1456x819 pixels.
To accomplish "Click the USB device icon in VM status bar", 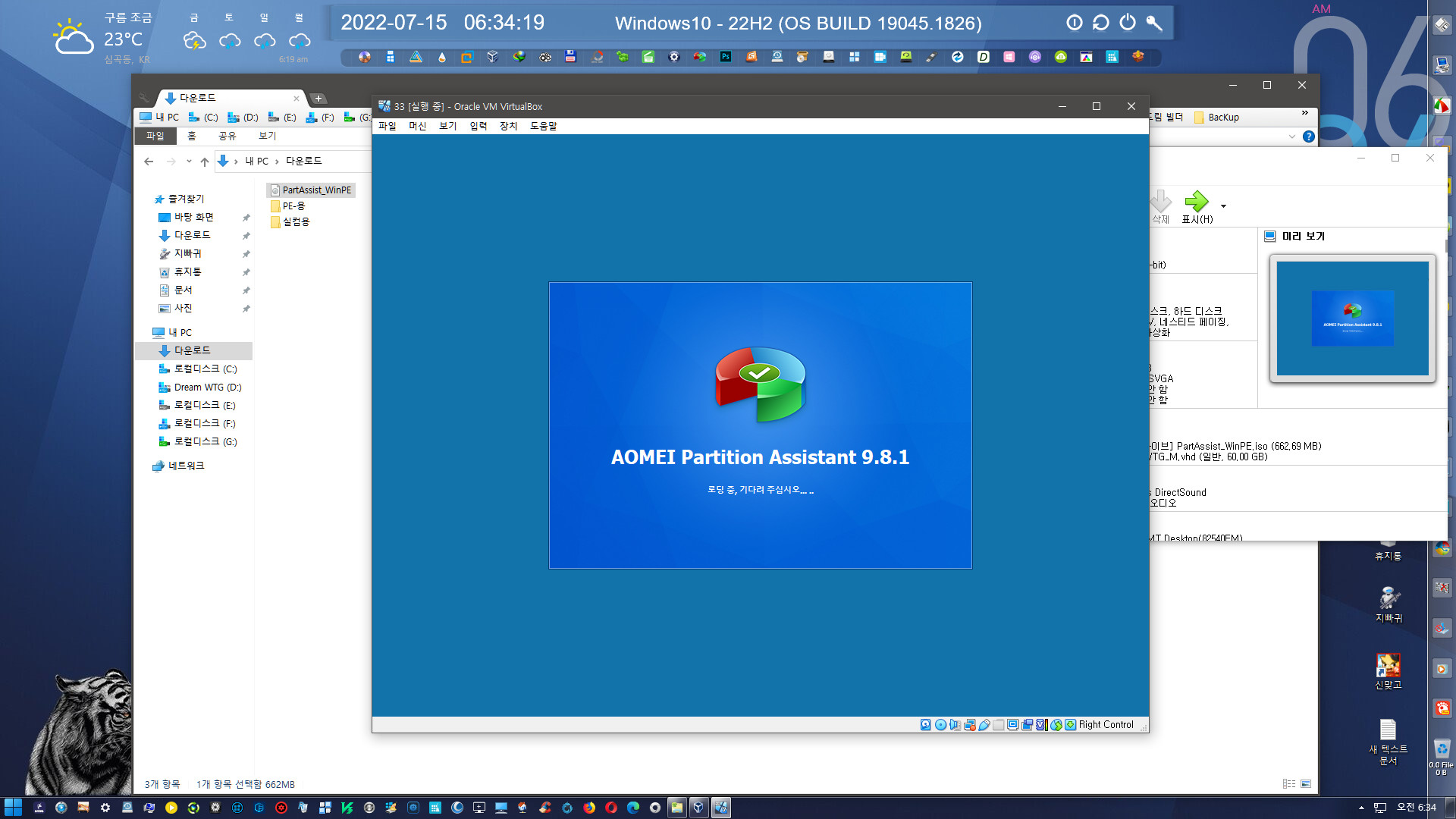I will click(x=984, y=725).
